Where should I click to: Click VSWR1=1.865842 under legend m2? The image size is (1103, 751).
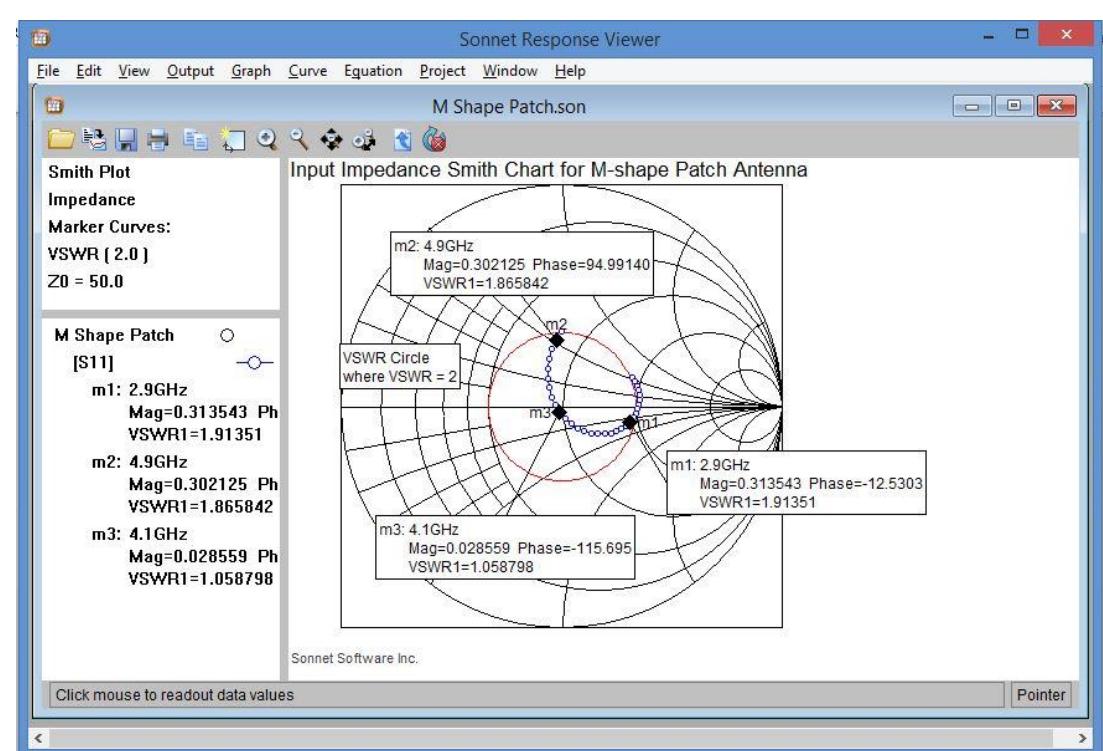click(x=200, y=507)
